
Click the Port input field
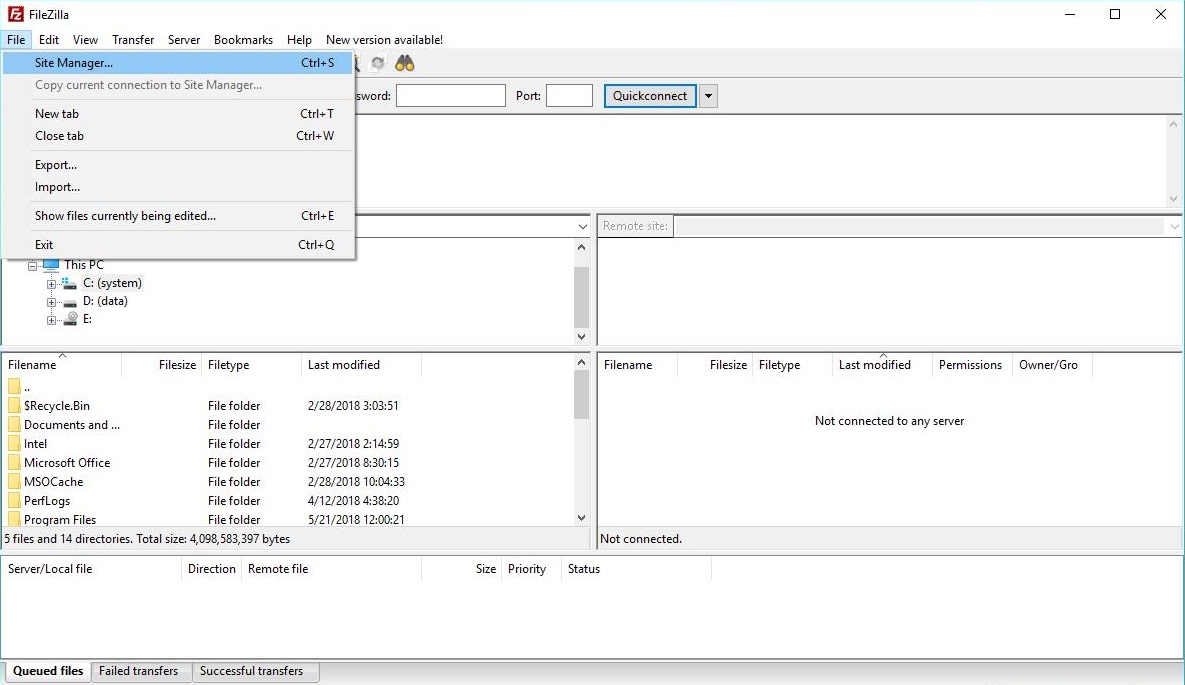coord(569,96)
